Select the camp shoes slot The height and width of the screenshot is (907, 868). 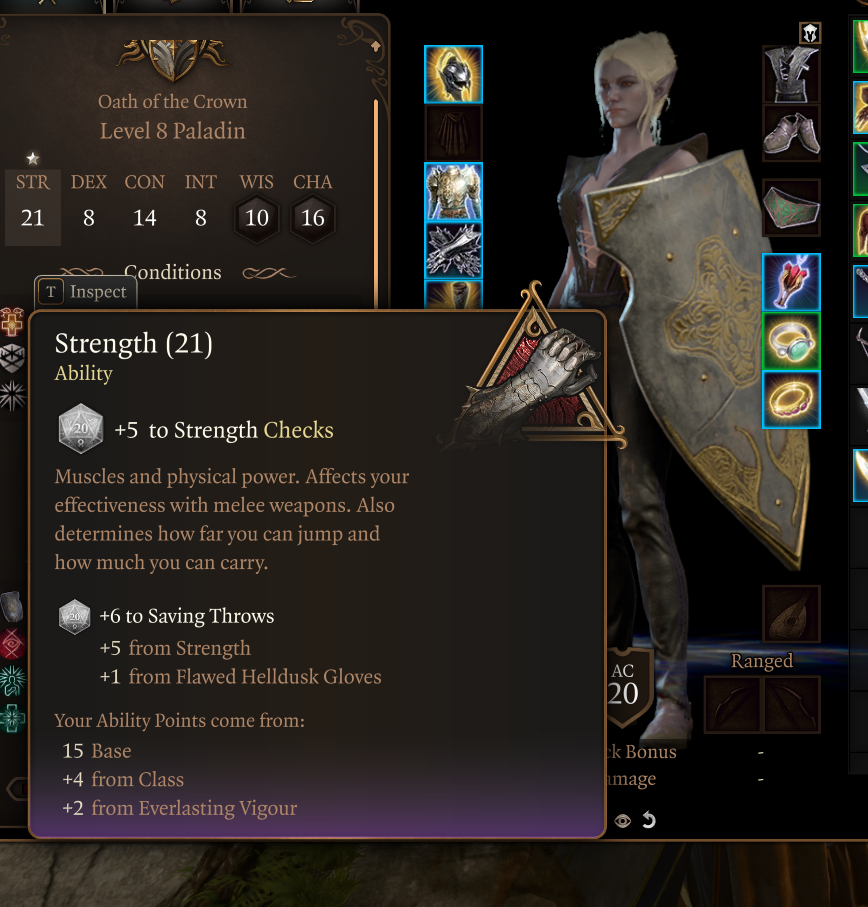coord(791,133)
